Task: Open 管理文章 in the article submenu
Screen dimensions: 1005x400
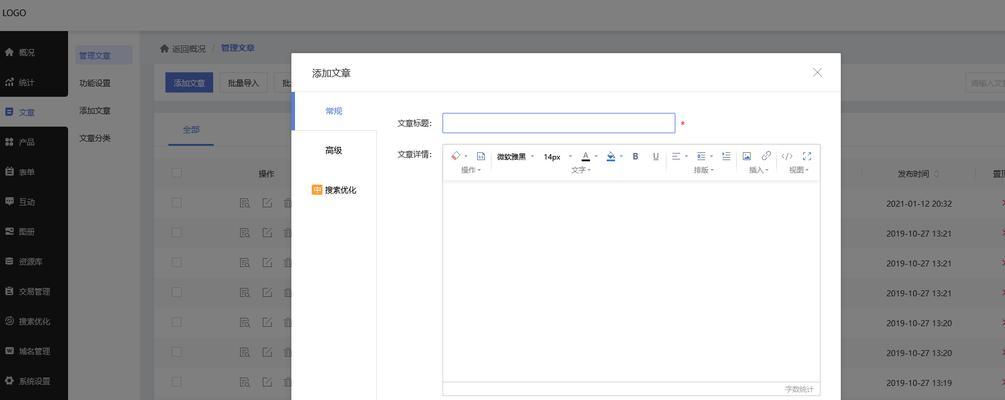Action: [x=104, y=56]
